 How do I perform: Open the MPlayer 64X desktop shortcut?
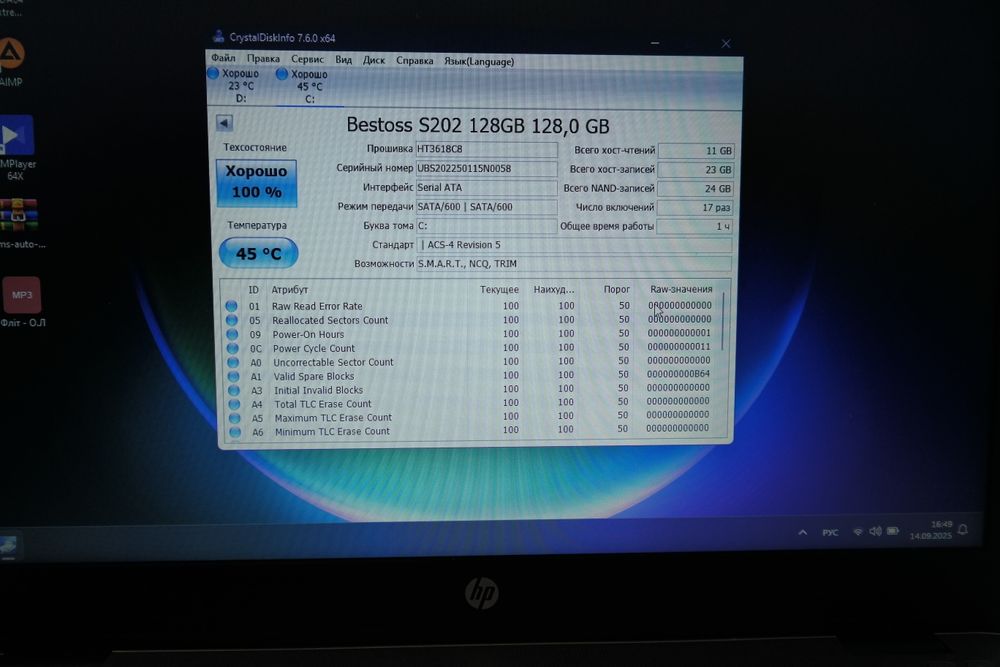pos(17,148)
